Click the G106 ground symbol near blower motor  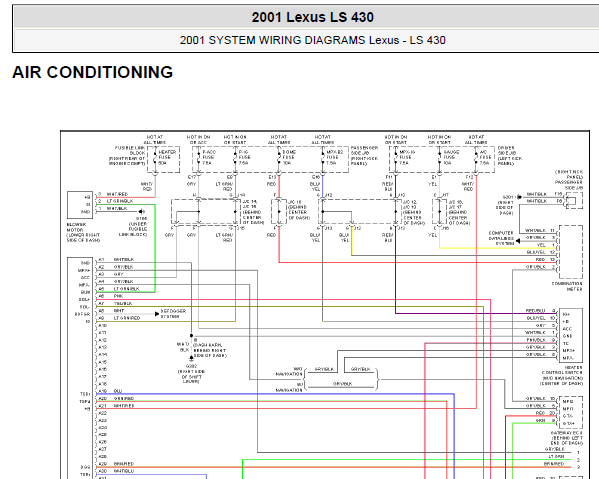pos(142,211)
